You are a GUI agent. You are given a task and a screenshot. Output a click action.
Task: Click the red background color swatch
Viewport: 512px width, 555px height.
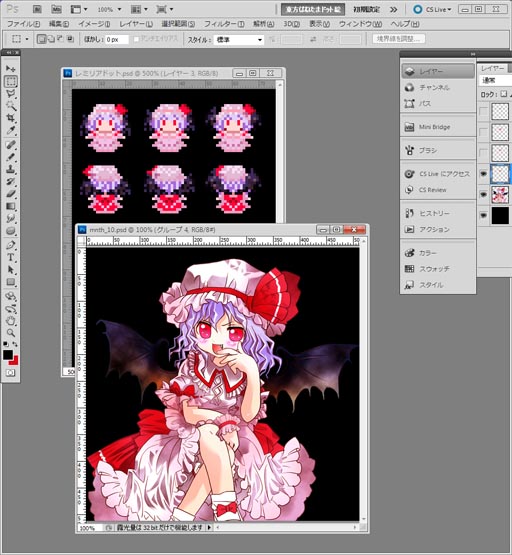[x=15, y=361]
